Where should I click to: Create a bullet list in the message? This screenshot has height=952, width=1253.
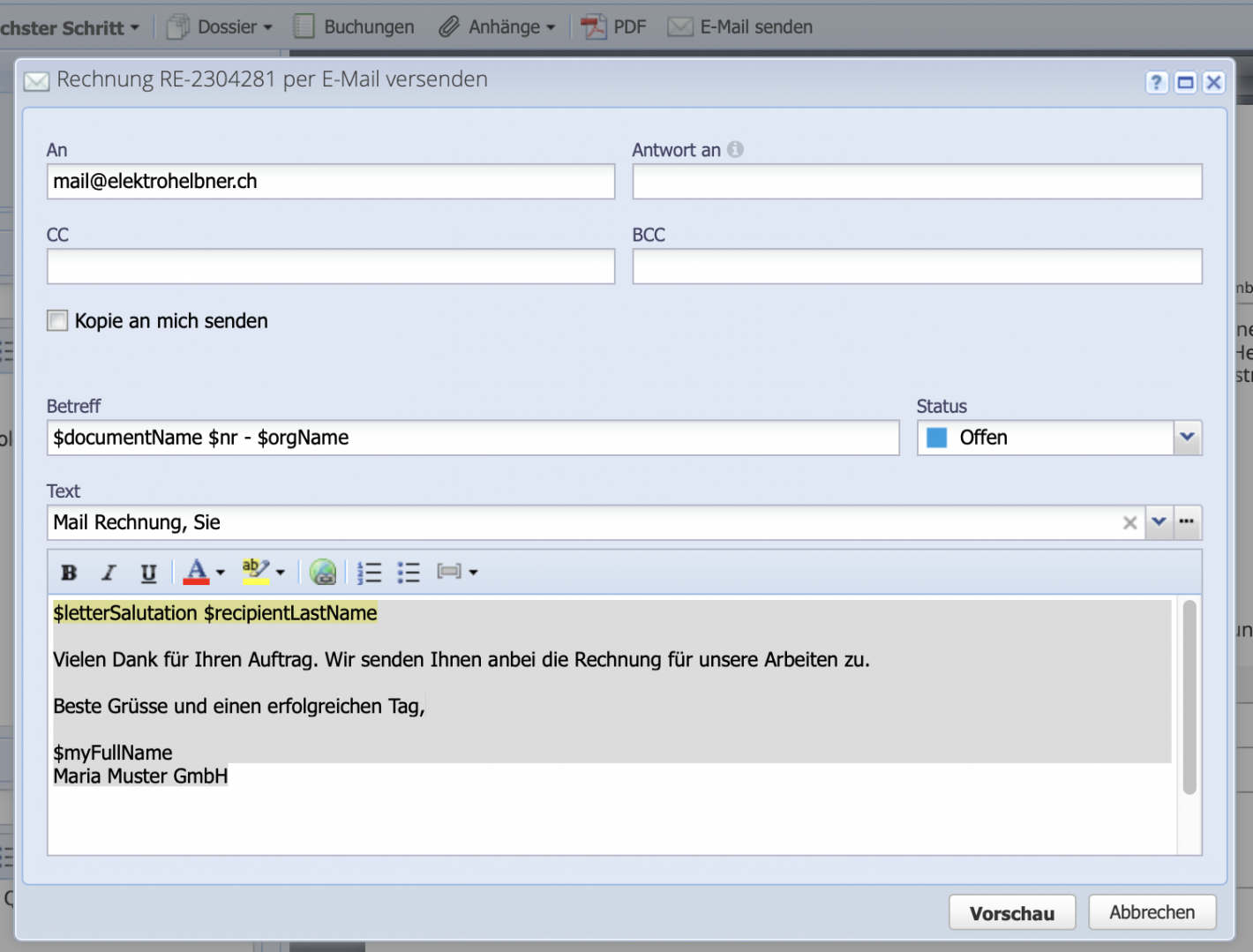click(x=409, y=572)
